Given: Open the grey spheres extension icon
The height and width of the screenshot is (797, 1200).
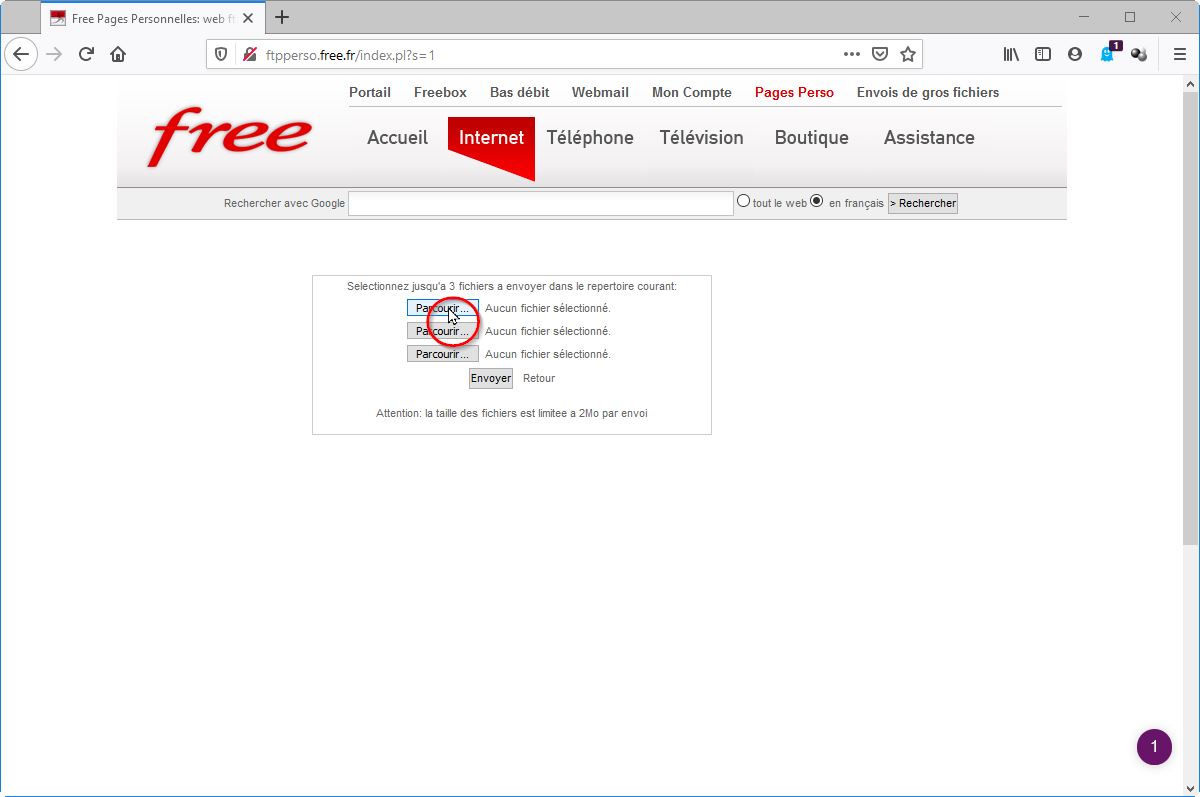Looking at the screenshot, I should click(x=1139, y=55).
